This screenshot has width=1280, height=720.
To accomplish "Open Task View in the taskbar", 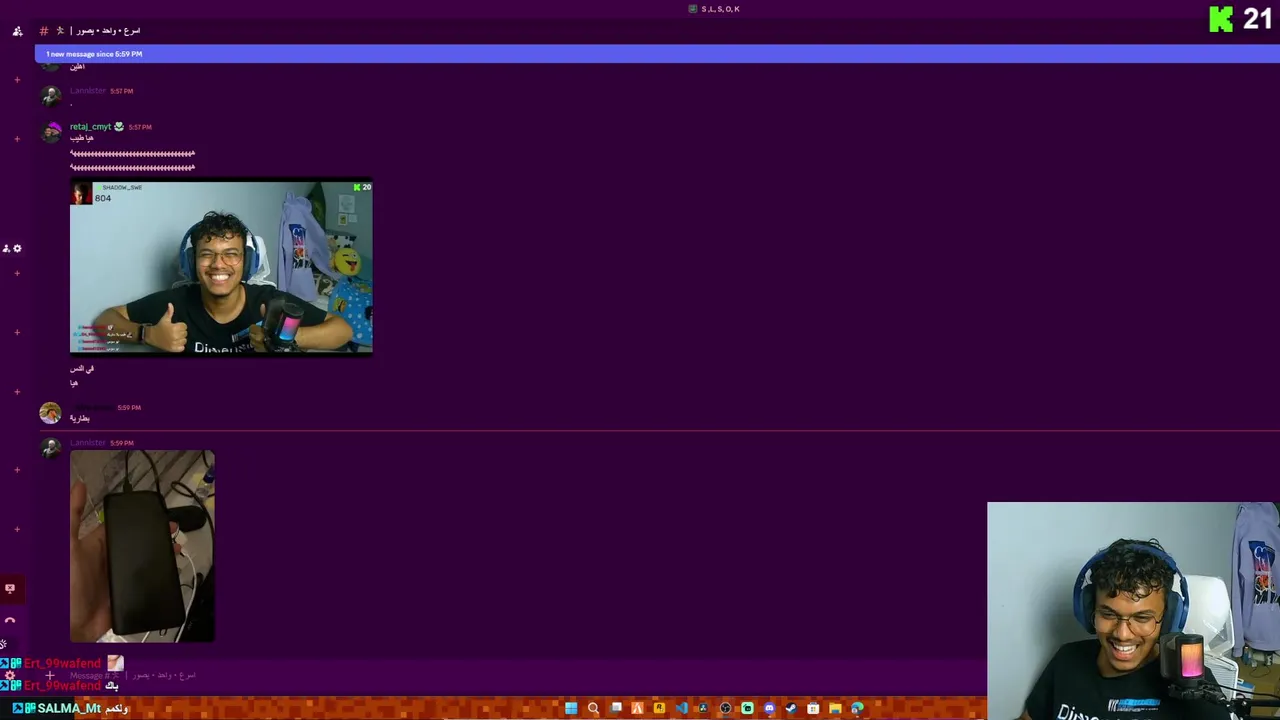I will point(616,708).
